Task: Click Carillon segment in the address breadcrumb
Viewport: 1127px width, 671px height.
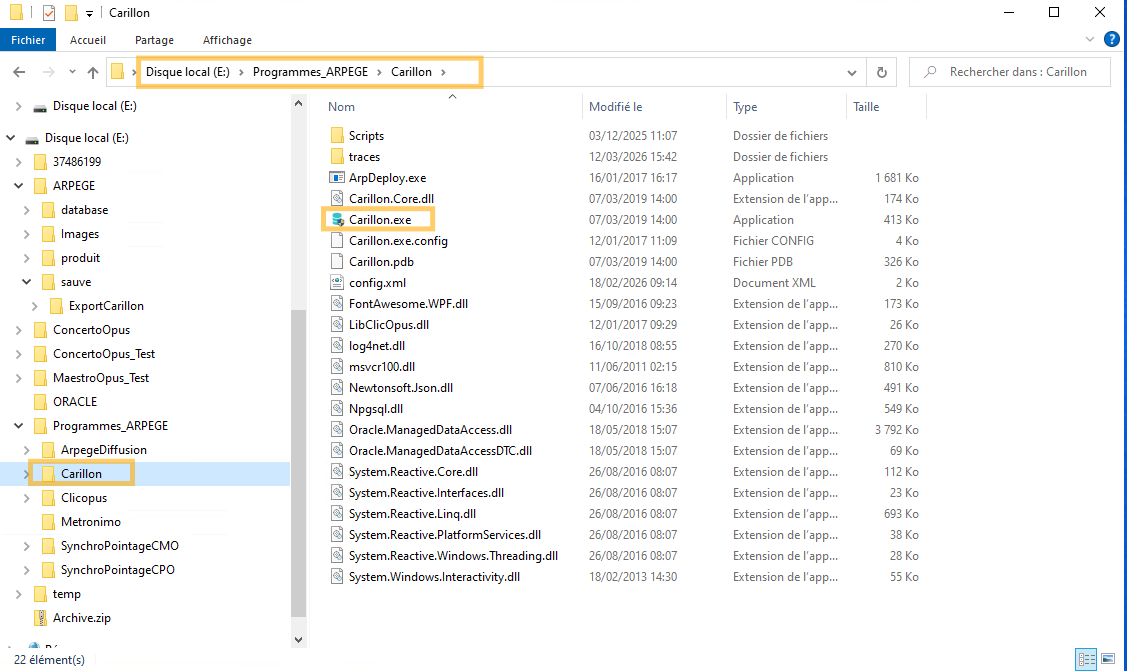Action: [411, 72]
